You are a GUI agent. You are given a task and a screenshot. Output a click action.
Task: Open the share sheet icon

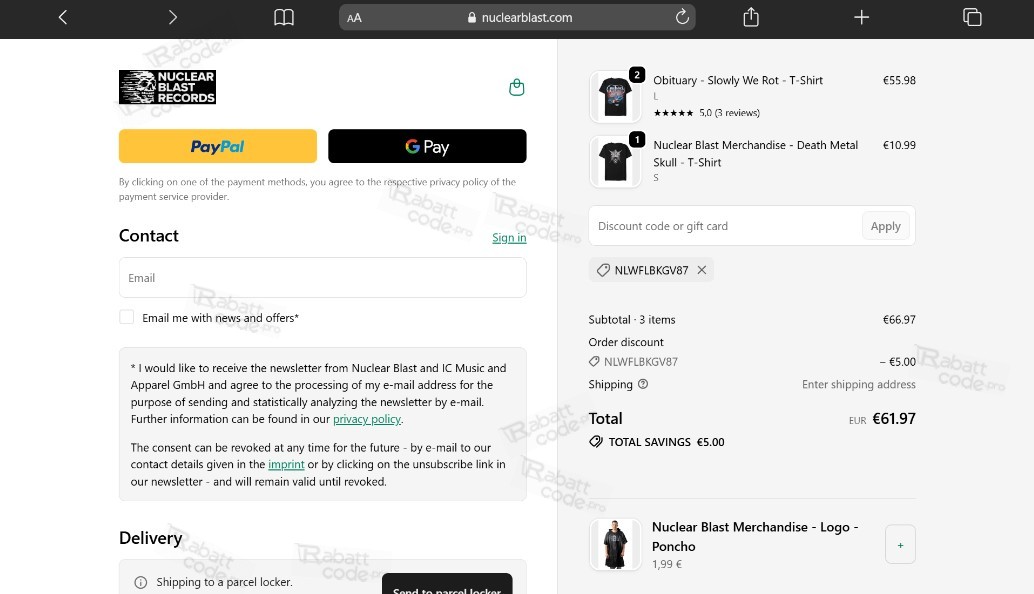[751, 17]
